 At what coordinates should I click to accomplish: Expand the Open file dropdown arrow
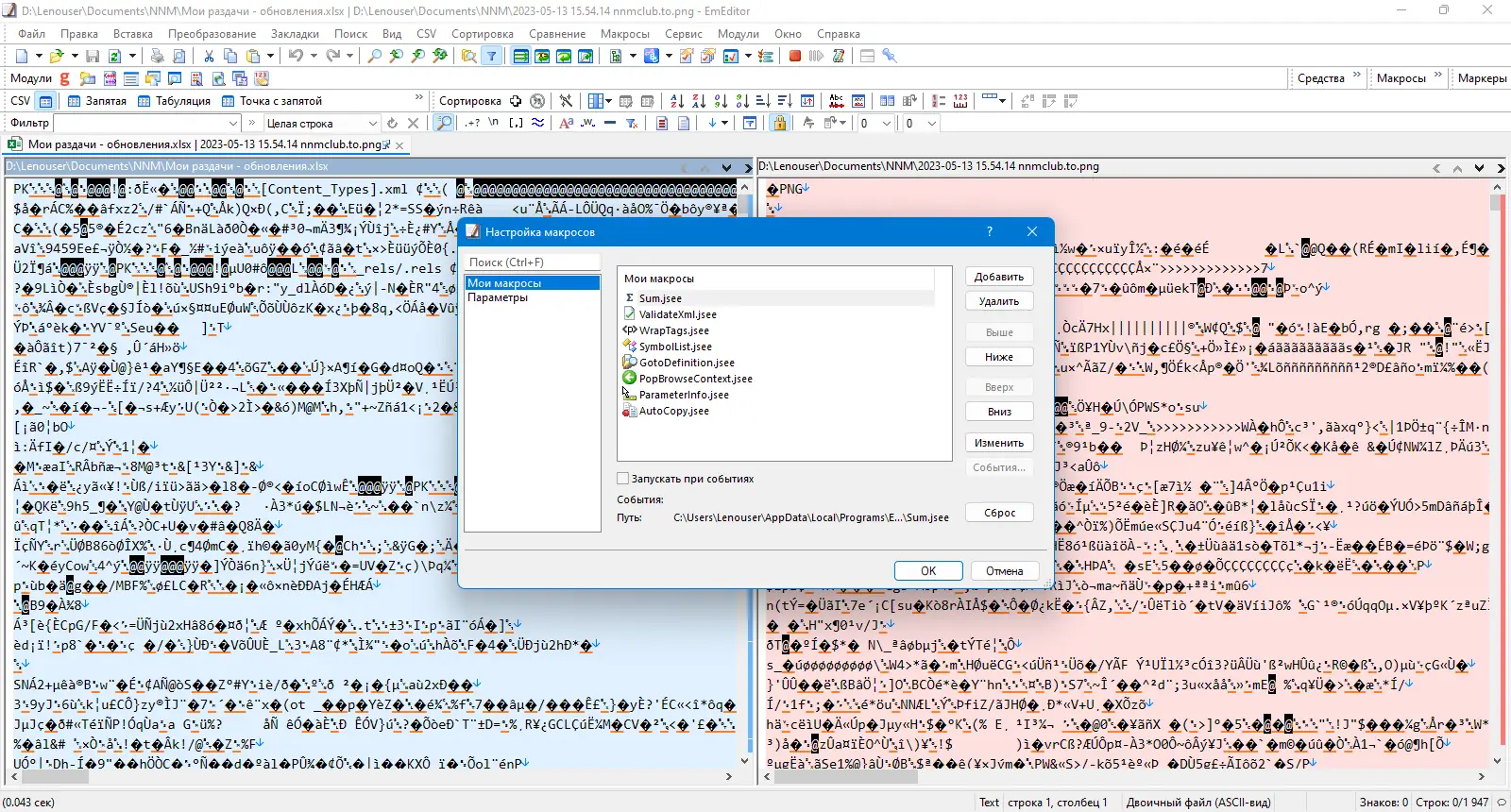[x=74, y=57]
